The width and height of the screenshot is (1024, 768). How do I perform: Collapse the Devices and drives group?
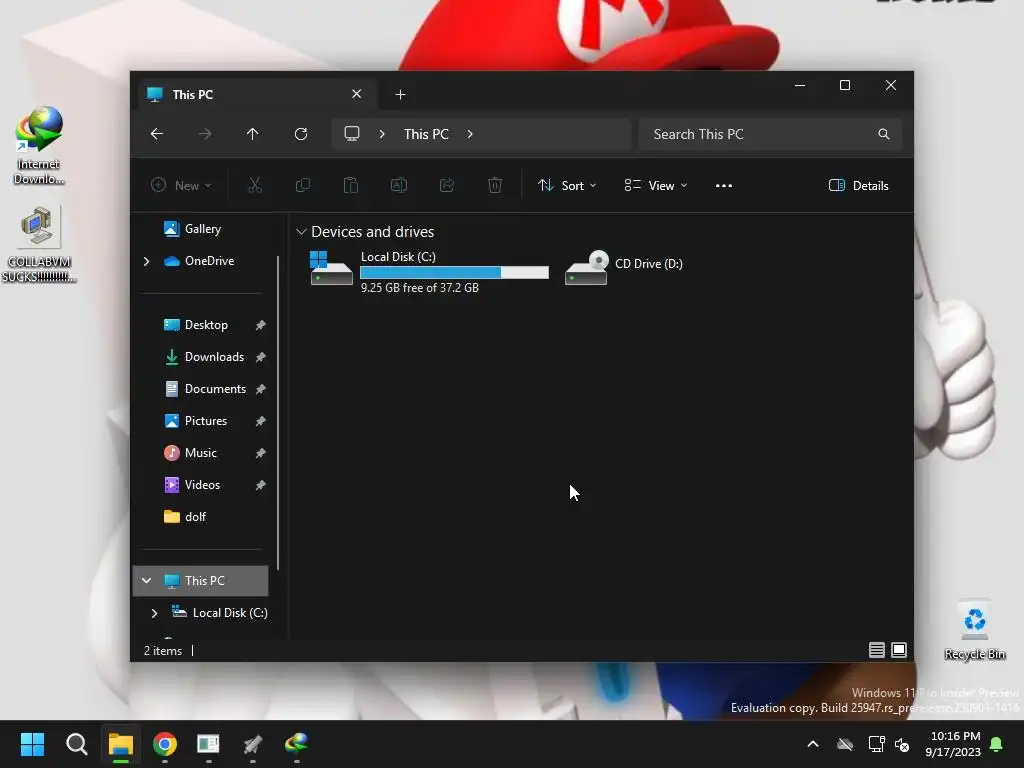pos(301,232)
